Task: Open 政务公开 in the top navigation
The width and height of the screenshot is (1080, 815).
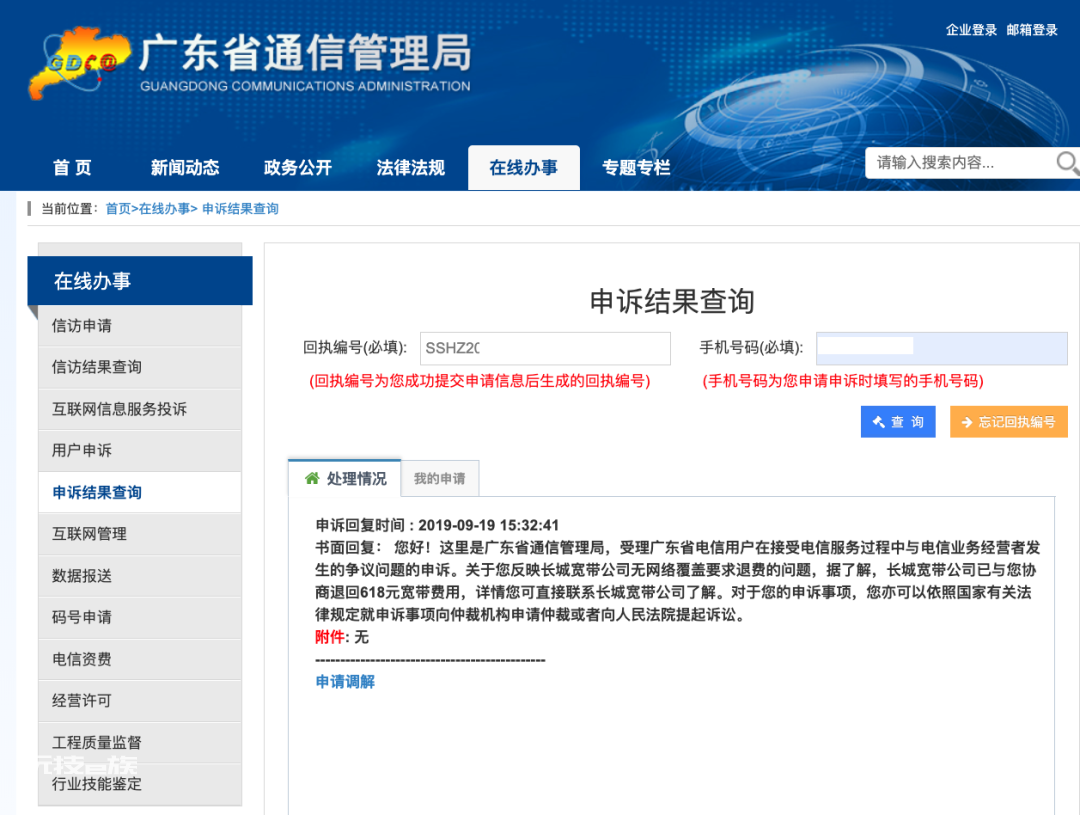Action: tap(298, 167)
